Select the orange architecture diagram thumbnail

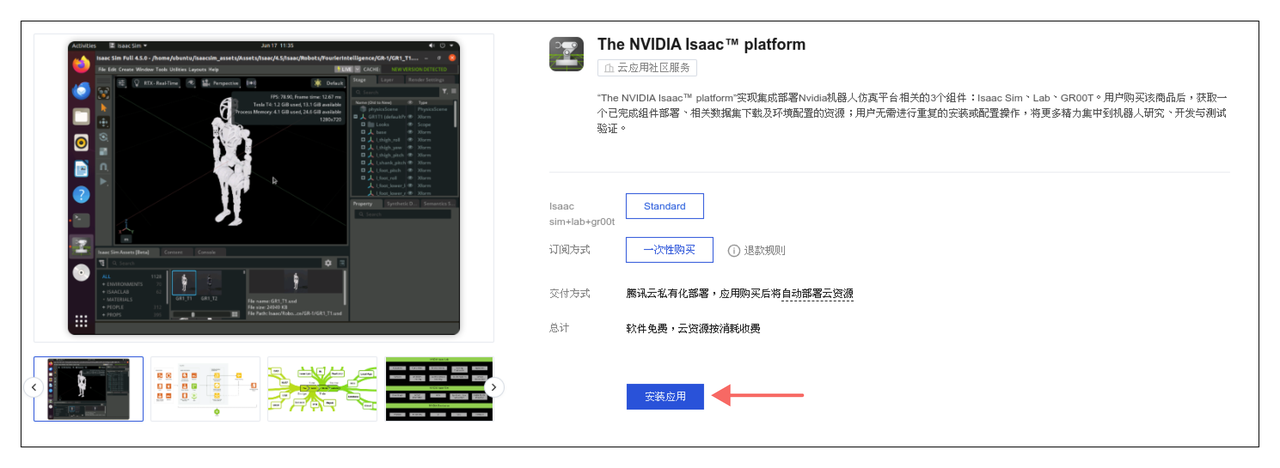pyautogui.click(x=205, y=388)
